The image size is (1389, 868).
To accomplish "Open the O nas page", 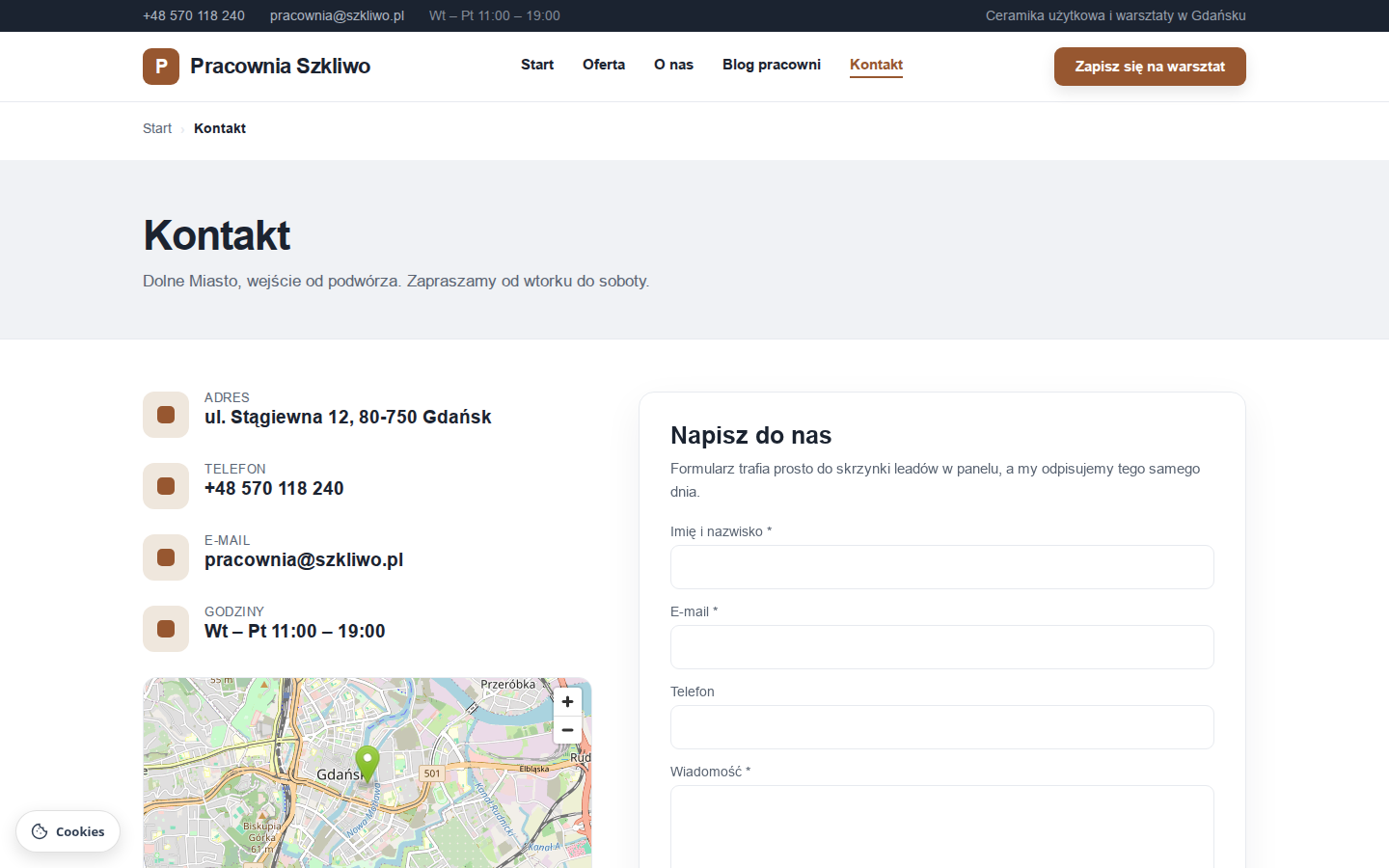I will pos(673,65).
